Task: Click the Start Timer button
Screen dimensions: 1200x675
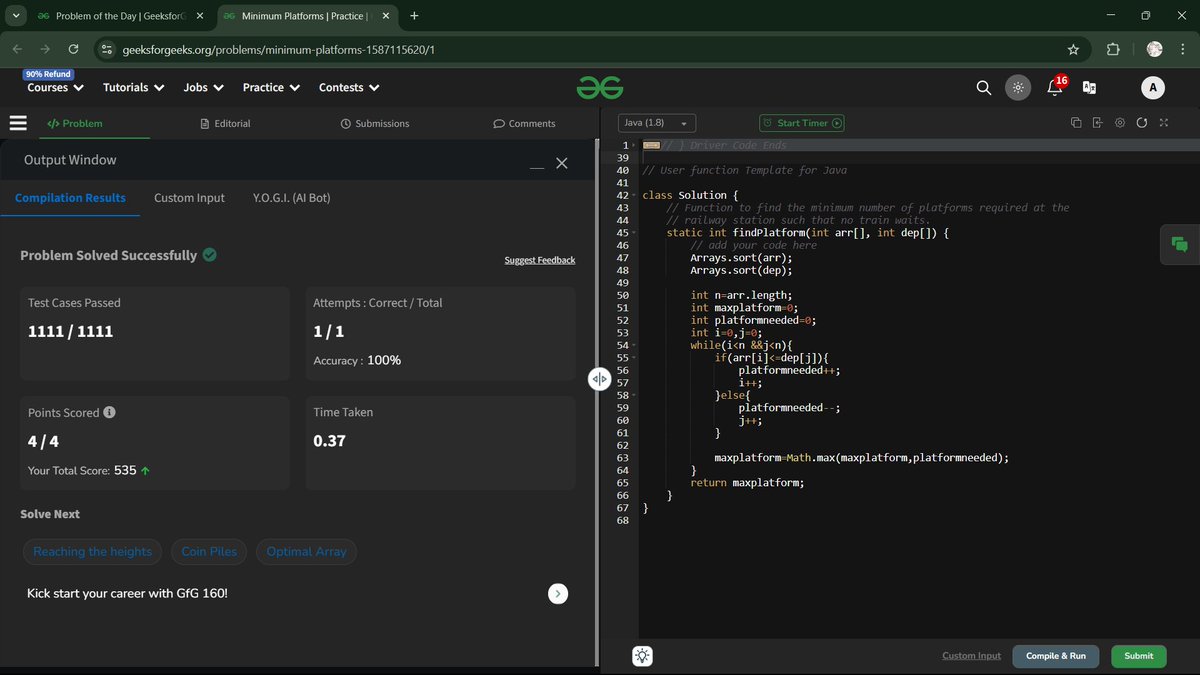Action: coord(802,123)
